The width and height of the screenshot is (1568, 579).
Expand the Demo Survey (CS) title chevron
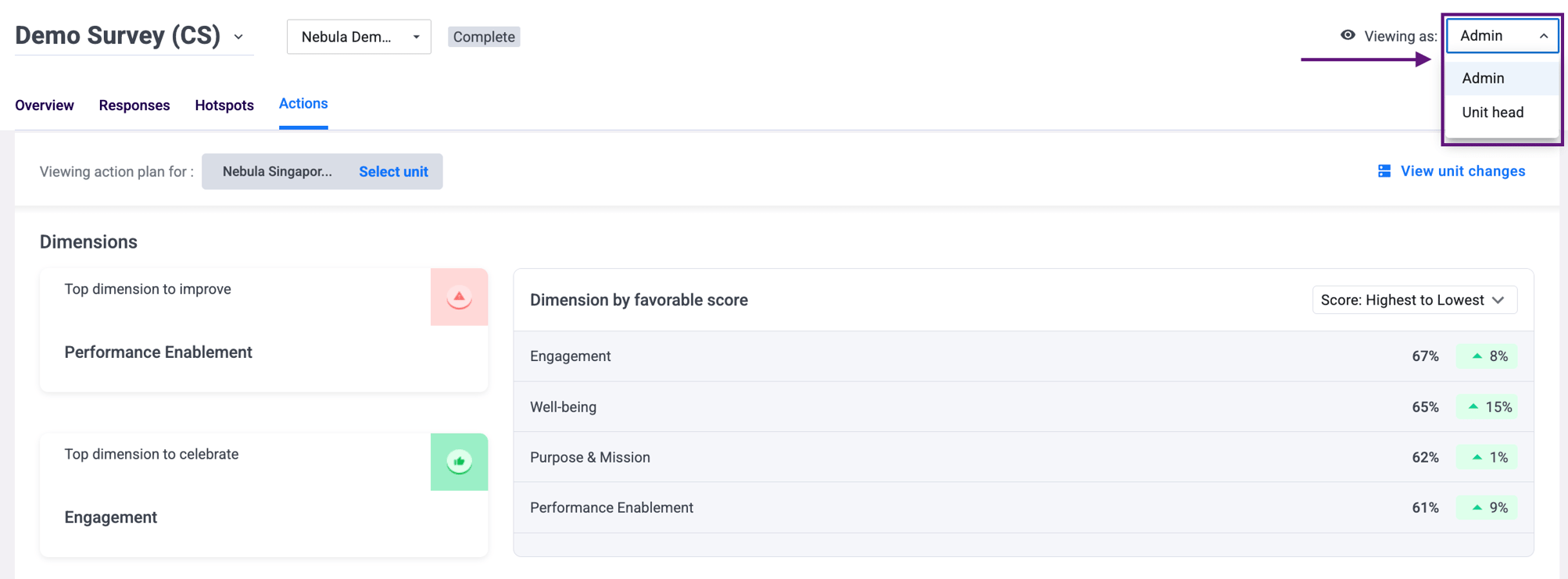point(238,37)
